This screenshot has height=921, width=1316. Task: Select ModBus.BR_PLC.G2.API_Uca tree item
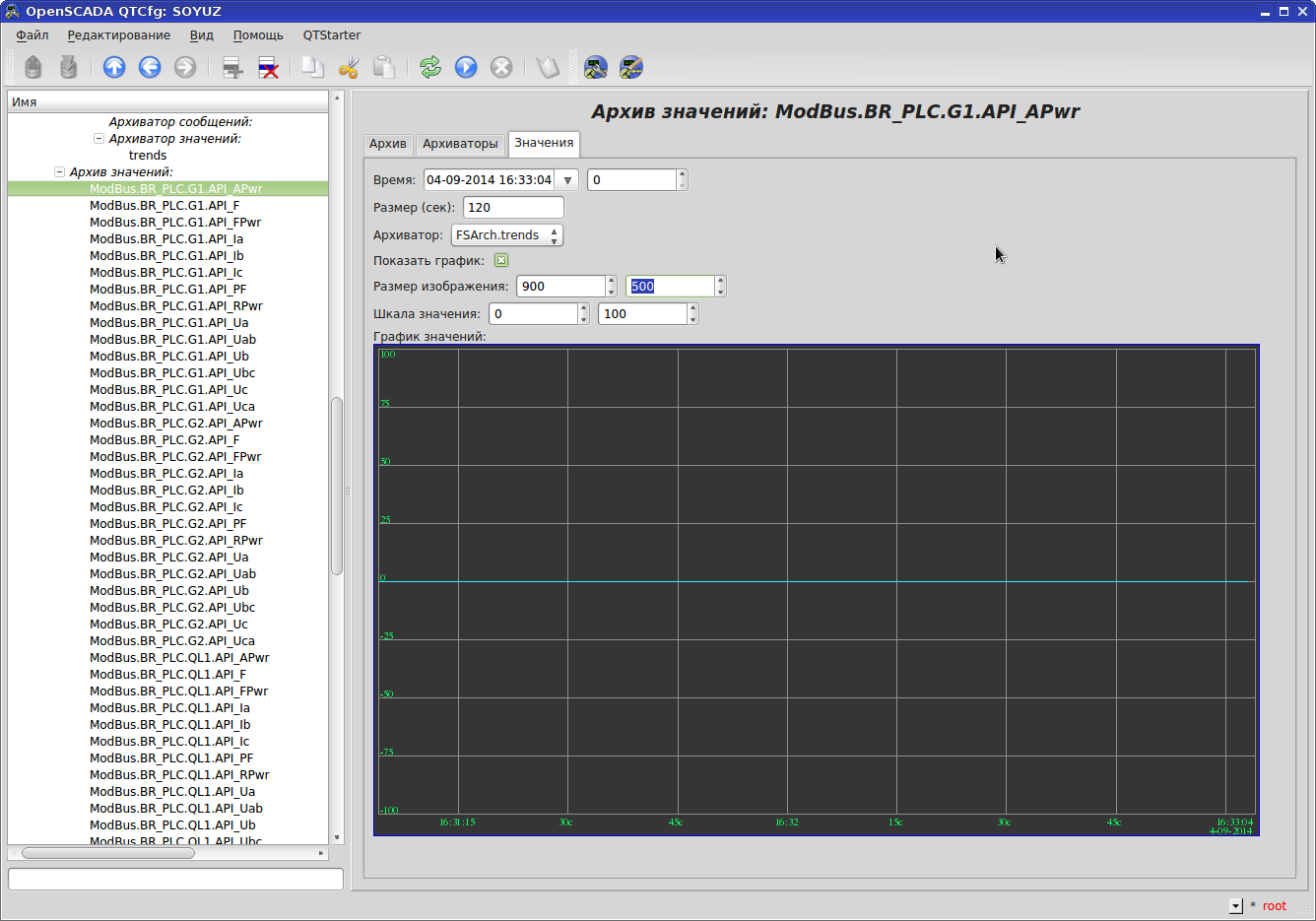172,641
